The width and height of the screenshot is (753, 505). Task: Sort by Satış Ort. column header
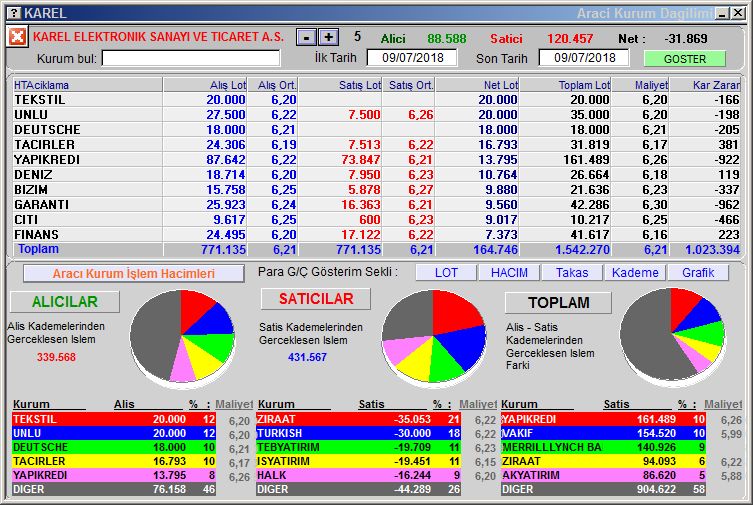pyautogui.click(x=409, y=85)
